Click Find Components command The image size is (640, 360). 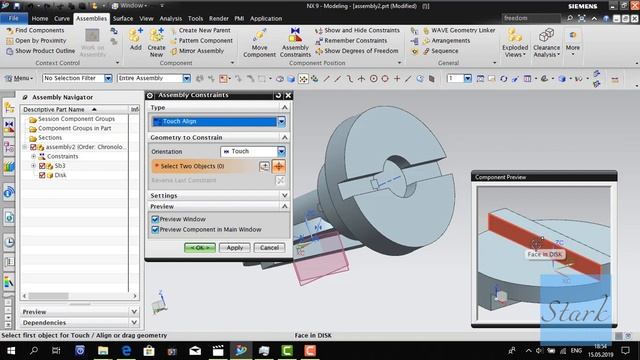click(35, 30)
